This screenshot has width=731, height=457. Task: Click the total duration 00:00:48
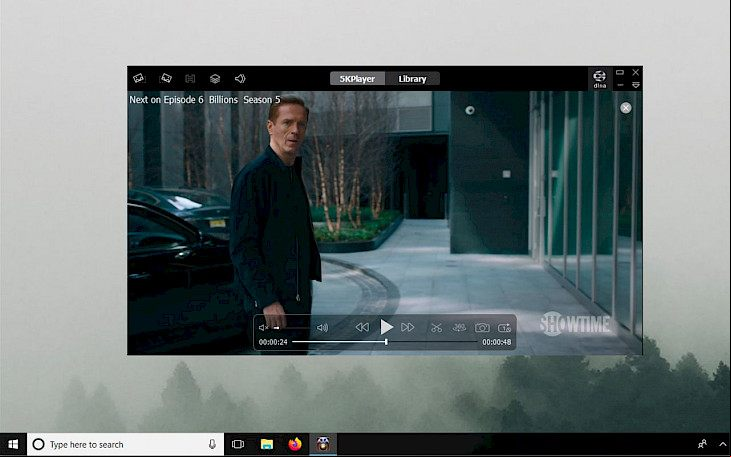click(x=497, y=342)
